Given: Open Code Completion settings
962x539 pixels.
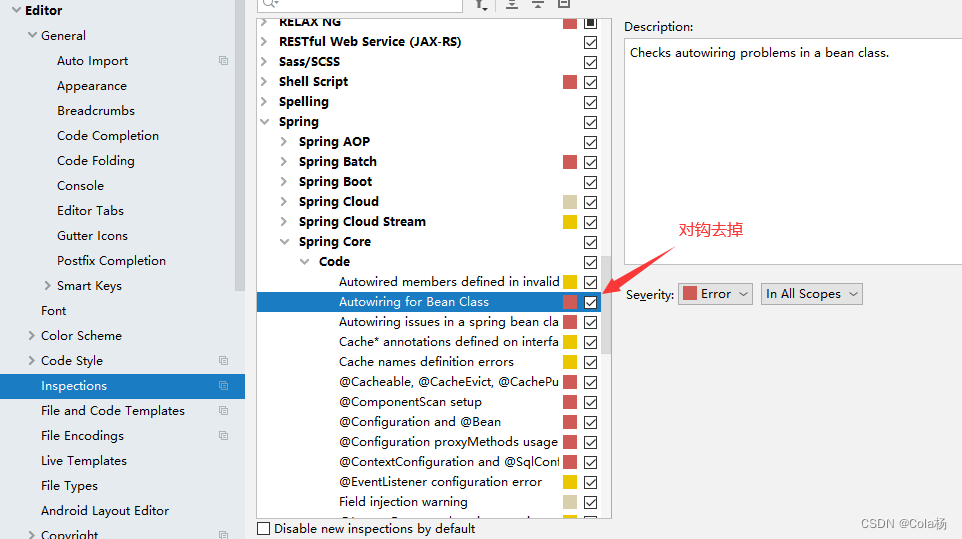Looking at the screenshot, I should (x=108, y=136).
